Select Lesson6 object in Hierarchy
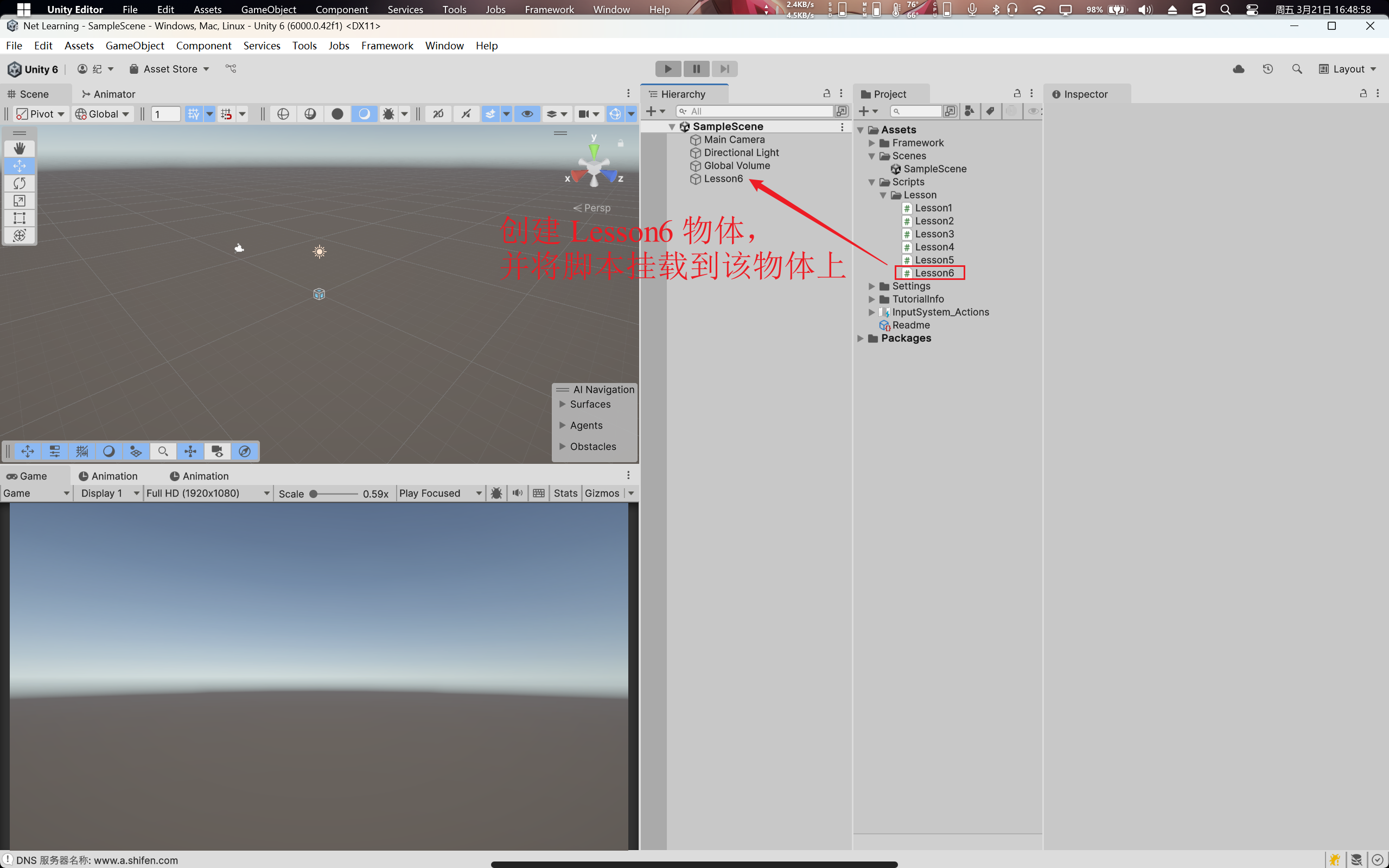 723,178
